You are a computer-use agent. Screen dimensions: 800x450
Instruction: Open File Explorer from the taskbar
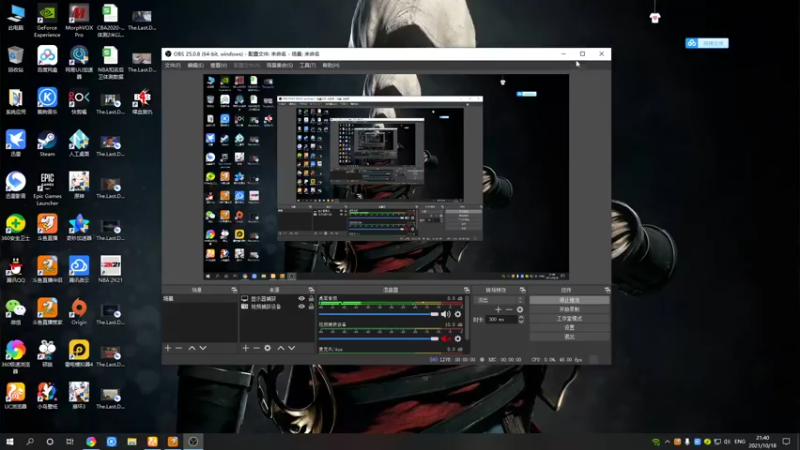pos(132,442)
